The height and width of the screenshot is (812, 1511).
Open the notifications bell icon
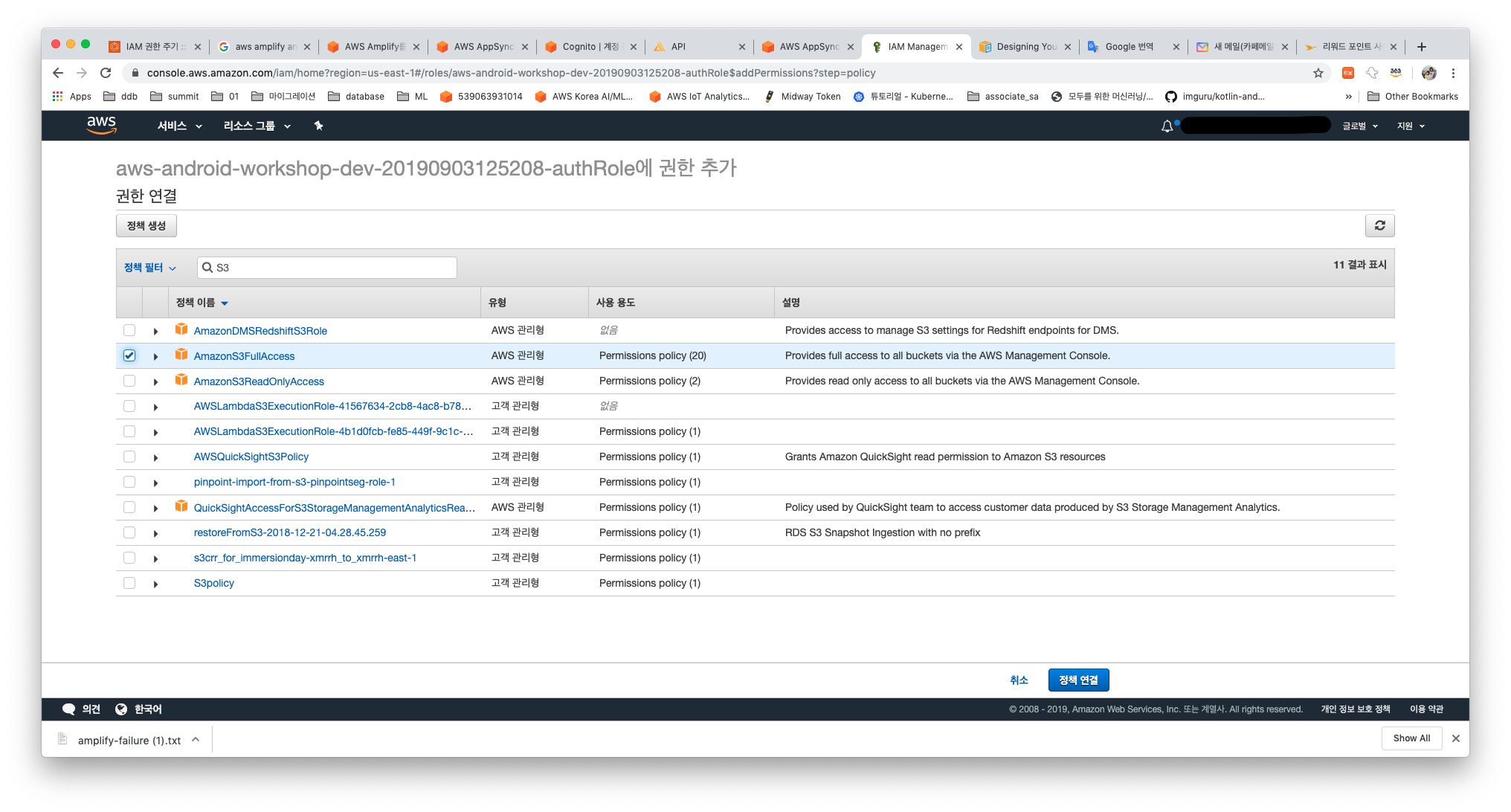(x=1167, y=126)
